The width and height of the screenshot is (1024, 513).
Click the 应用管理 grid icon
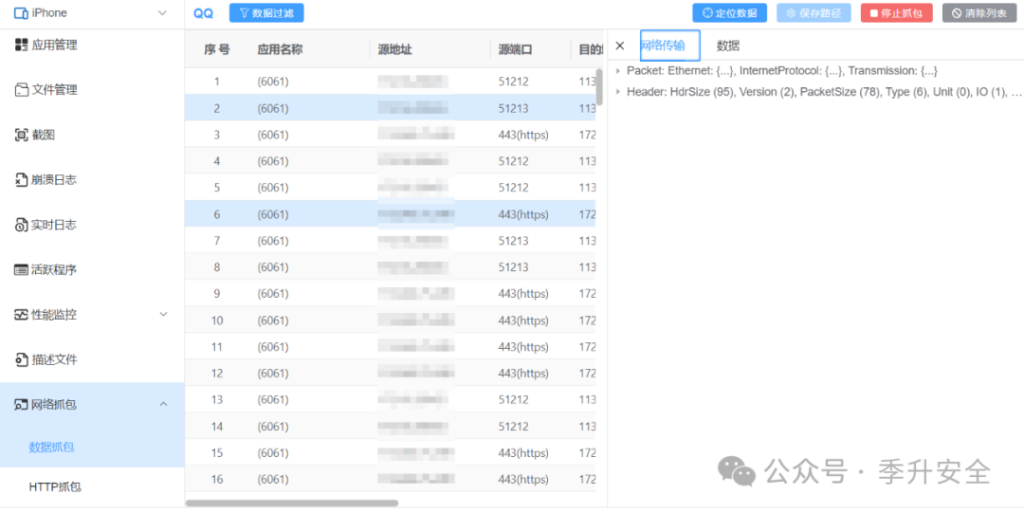pos(21,45)
